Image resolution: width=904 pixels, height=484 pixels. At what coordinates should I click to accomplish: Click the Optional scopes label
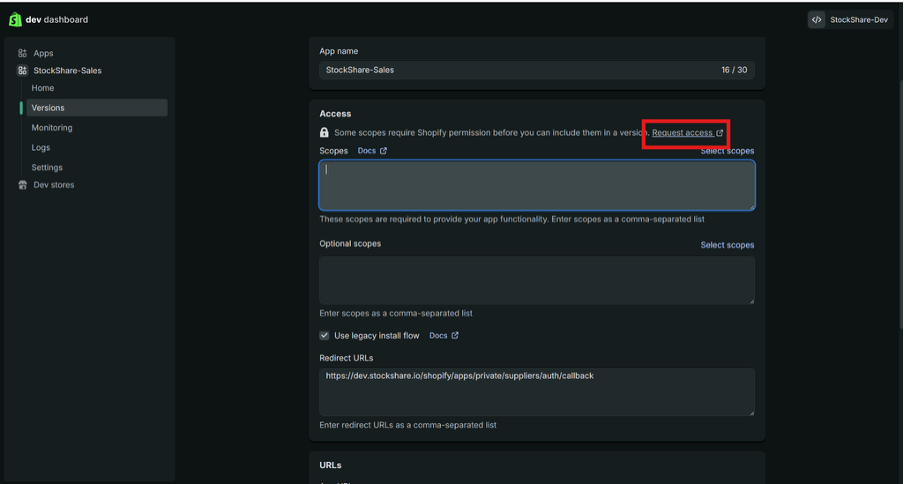pos(350,244)
